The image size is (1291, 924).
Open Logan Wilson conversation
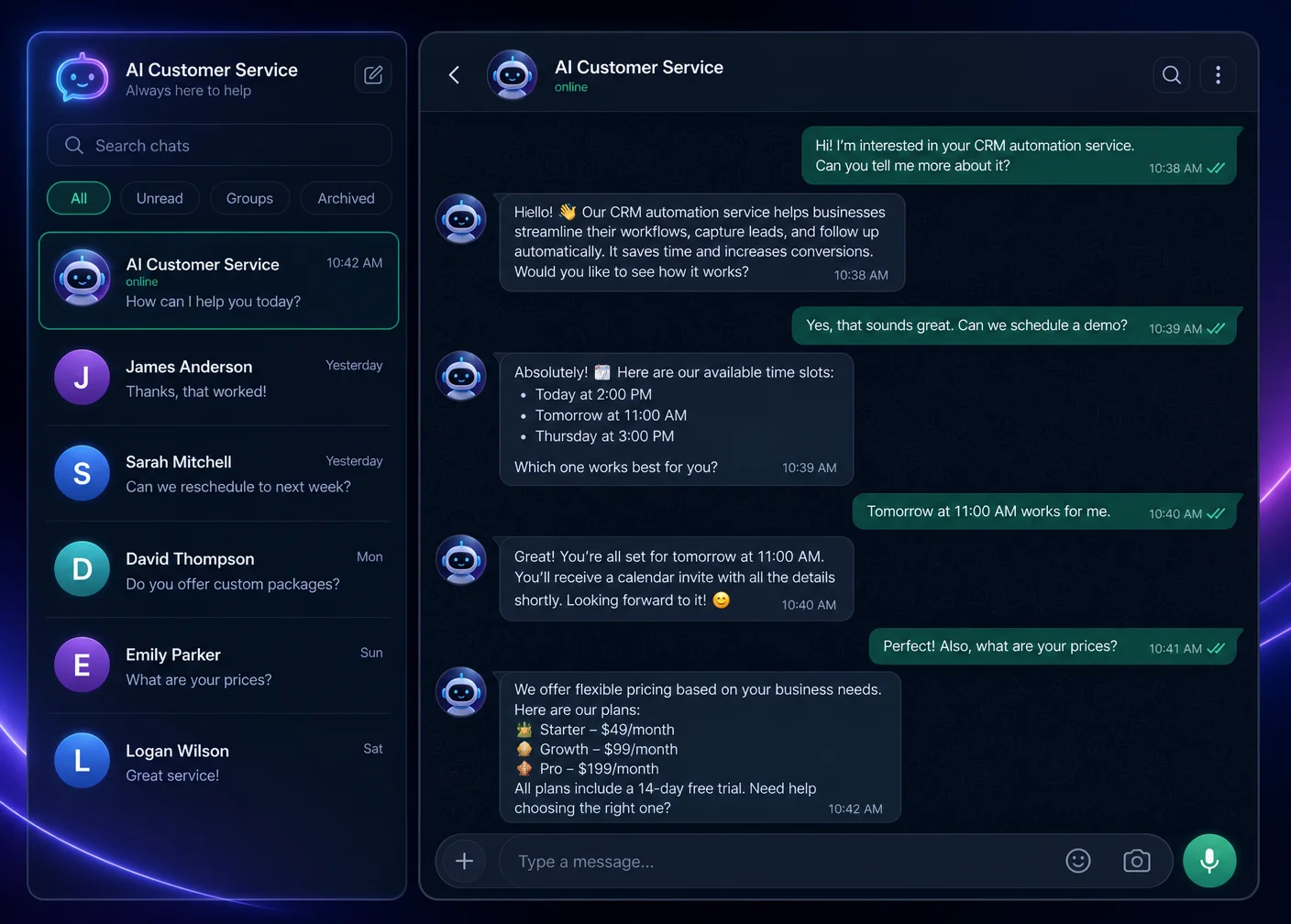pyautogui.click(x=219, y=761)
